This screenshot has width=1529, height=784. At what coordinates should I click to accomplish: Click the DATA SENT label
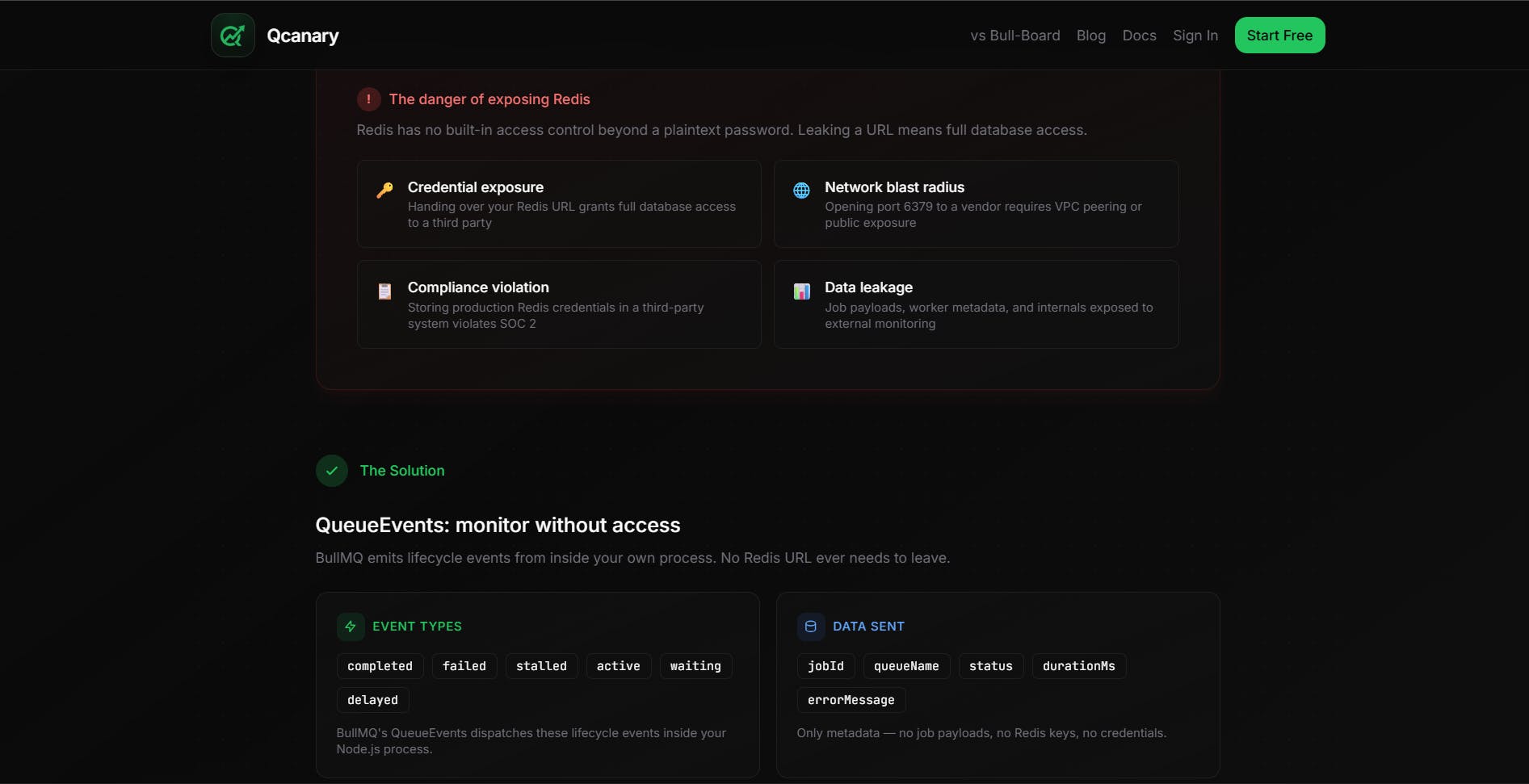pyautogui.click(x=868, y=627)
